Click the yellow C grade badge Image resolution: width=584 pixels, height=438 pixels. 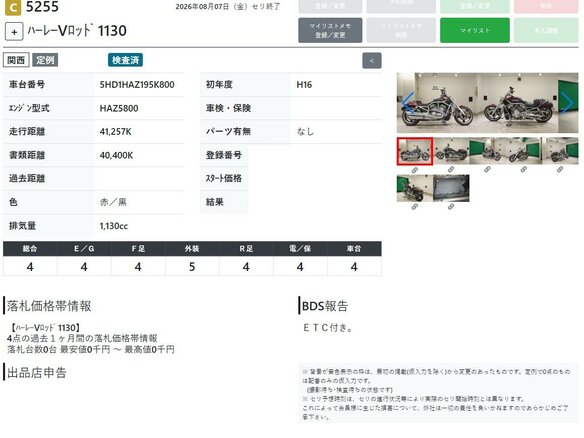pos(13,7)
